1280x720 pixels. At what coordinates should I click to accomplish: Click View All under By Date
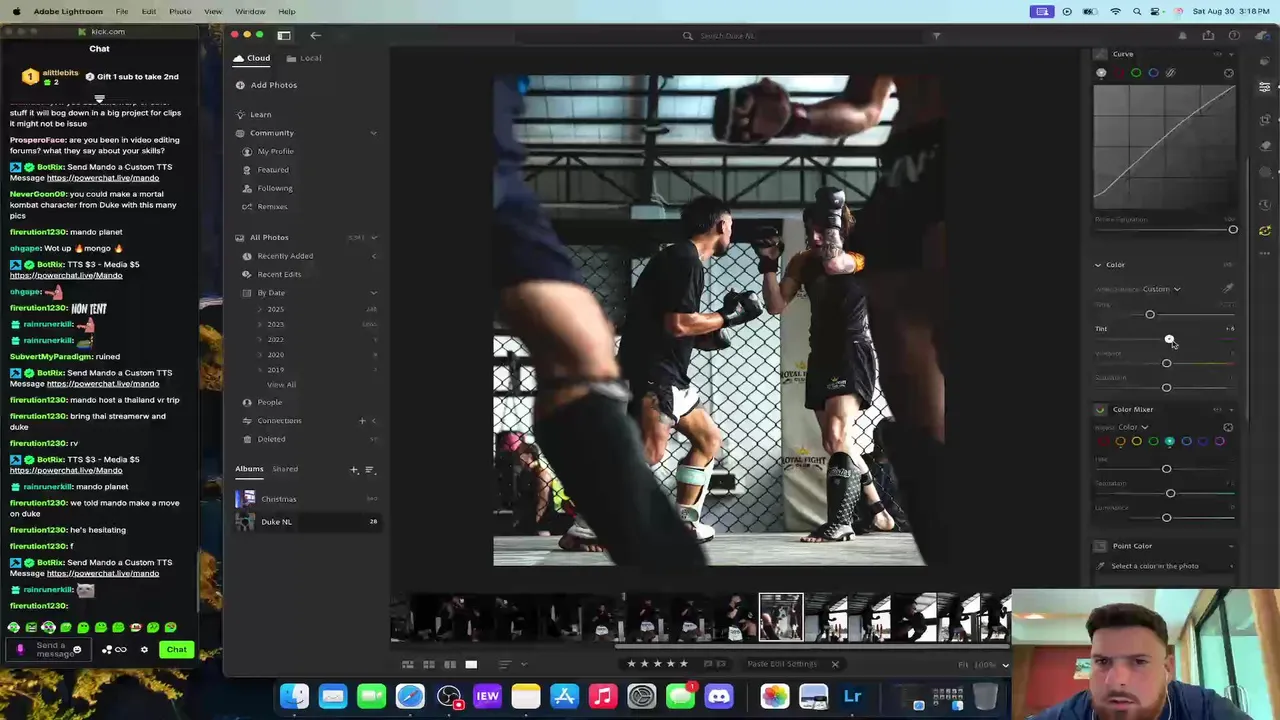click(281, 385)
